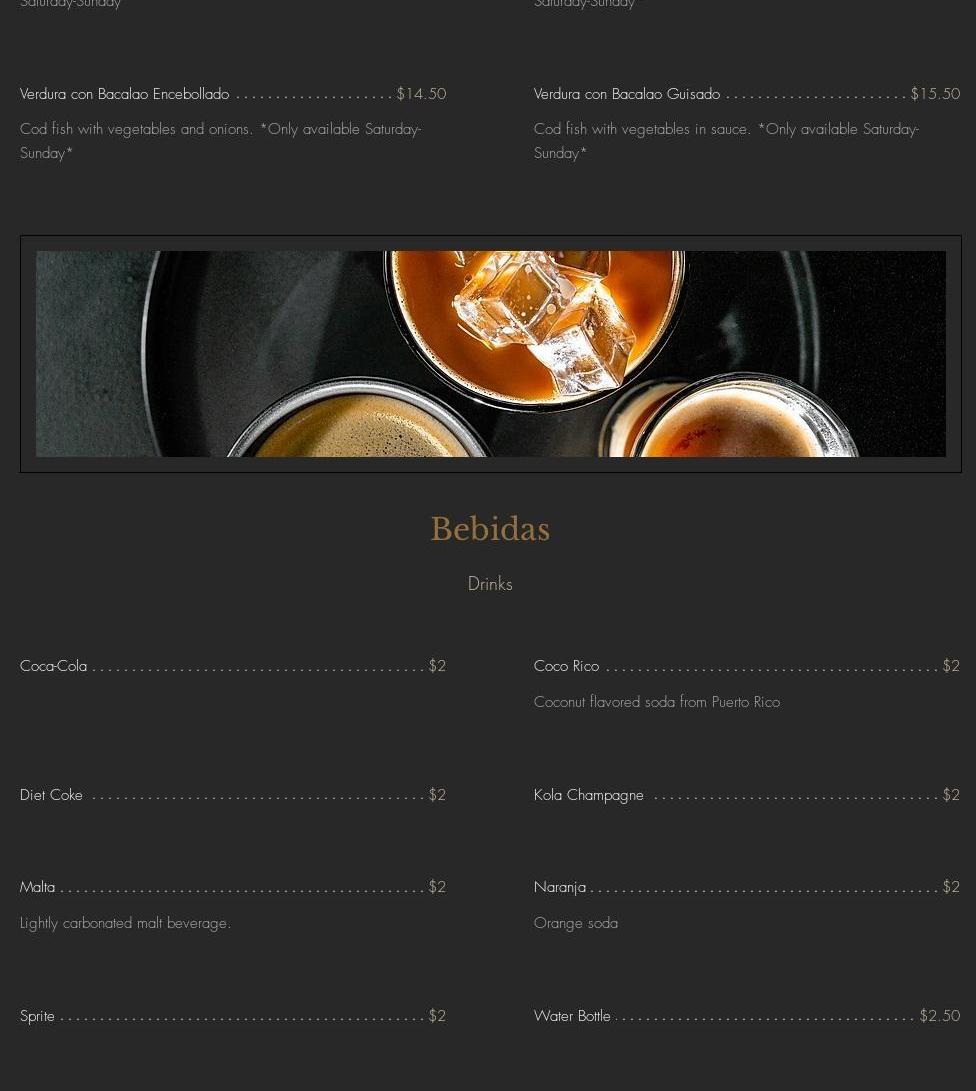This screenshot has height=1091, width=976.
Task: Click the Drinks subtitle text
Action: coord(490,584)
